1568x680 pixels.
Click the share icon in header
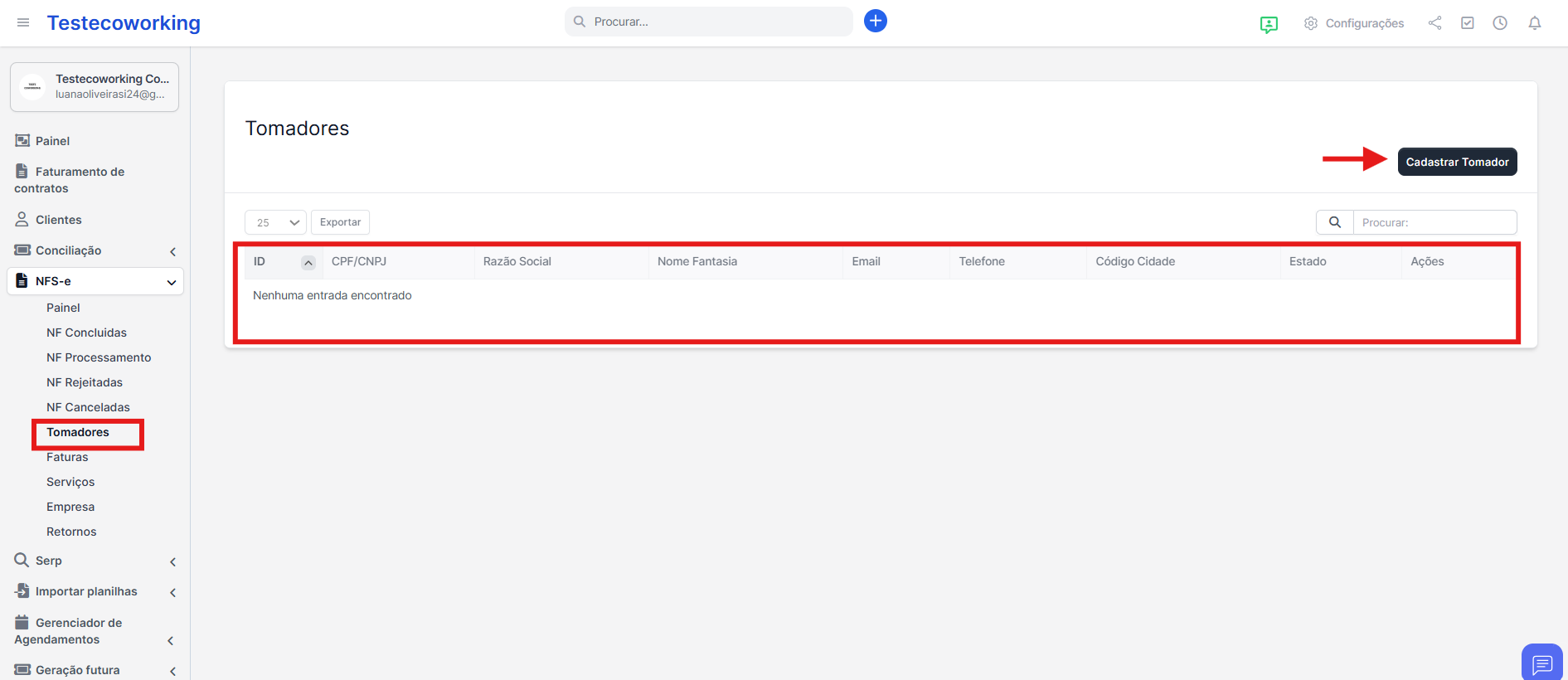tap(1435, 23)
